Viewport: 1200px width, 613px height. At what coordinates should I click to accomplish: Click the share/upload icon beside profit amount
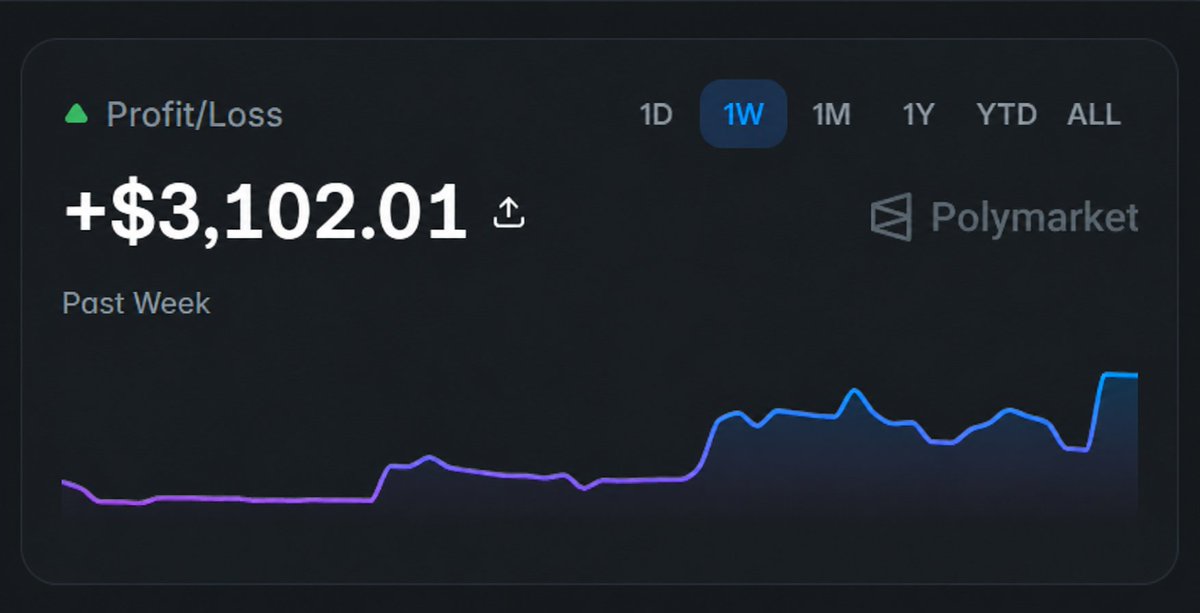click(x=509, y=212)
